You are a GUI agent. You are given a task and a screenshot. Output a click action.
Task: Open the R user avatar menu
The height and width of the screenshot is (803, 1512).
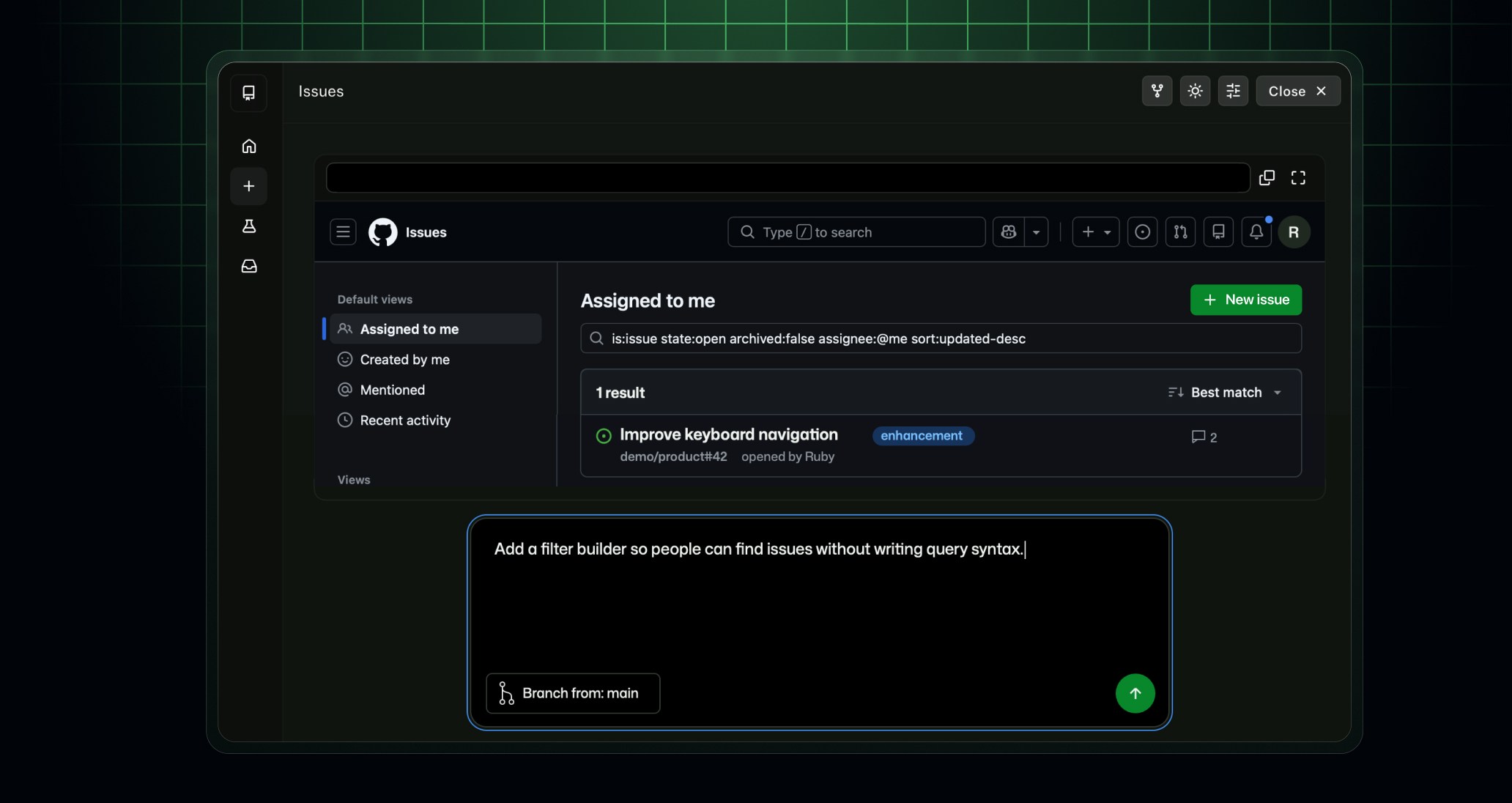coord(1294,232)
